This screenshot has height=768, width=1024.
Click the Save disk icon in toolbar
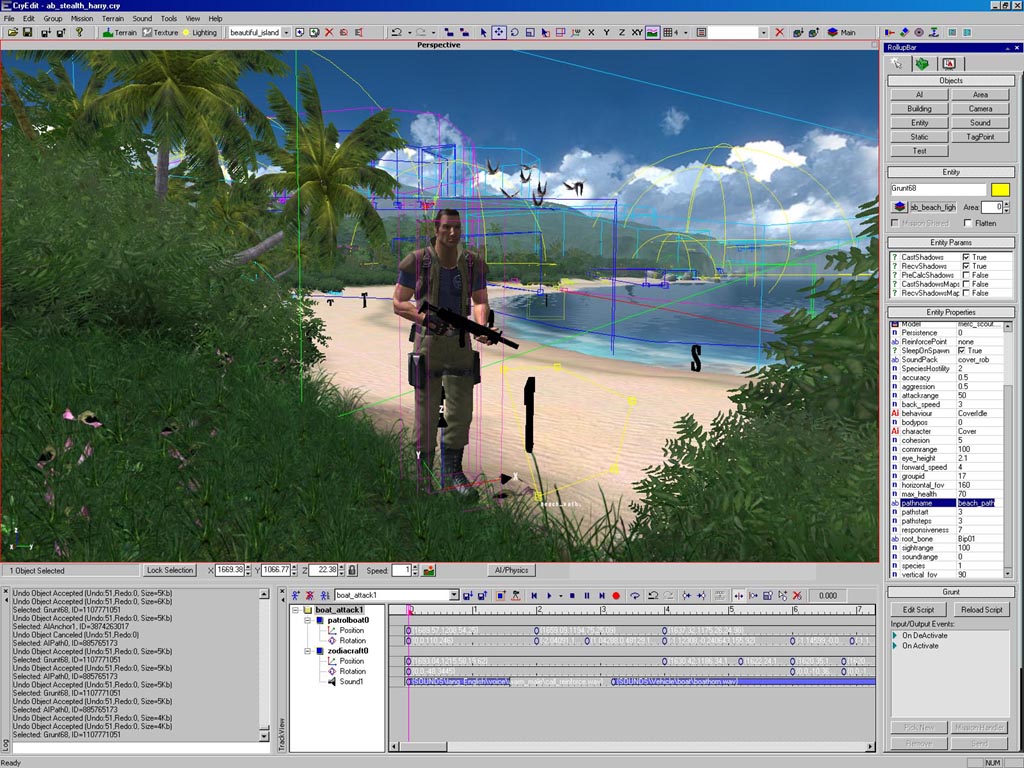tap(28, 32)
